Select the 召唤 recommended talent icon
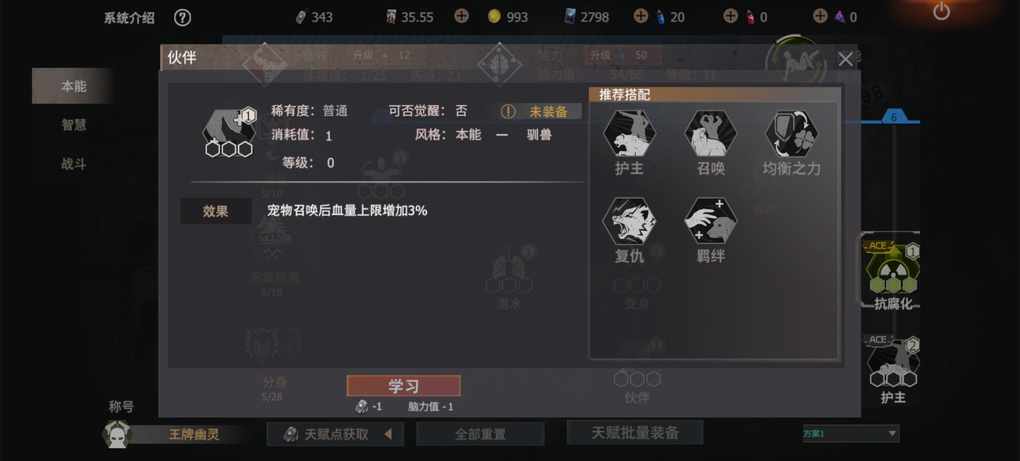This screenshot has width=1020, height=461. 710,134
